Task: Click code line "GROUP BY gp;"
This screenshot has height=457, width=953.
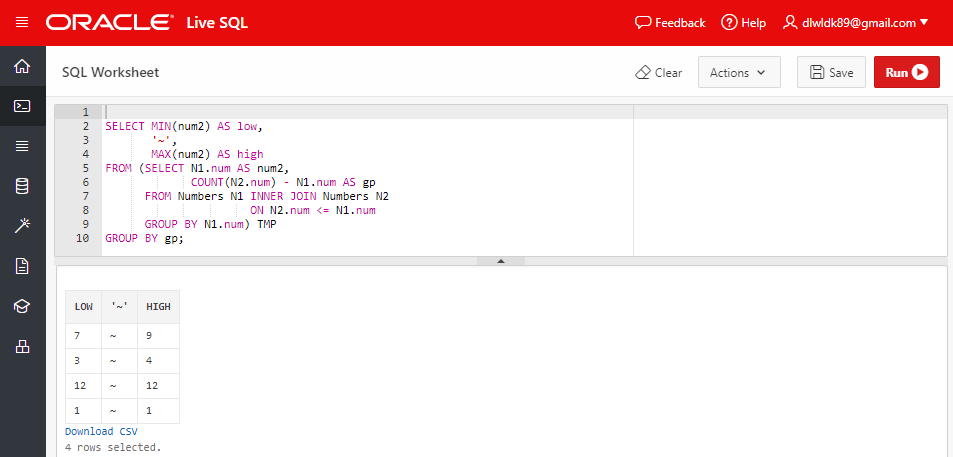Action: (144, 239)
